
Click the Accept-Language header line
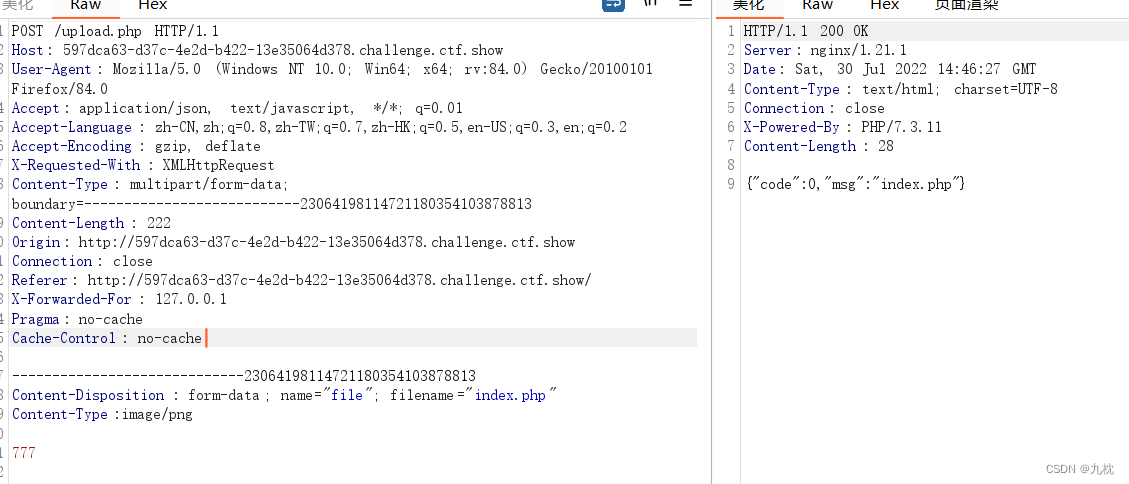pyautogui.click(x=319, y=127)
